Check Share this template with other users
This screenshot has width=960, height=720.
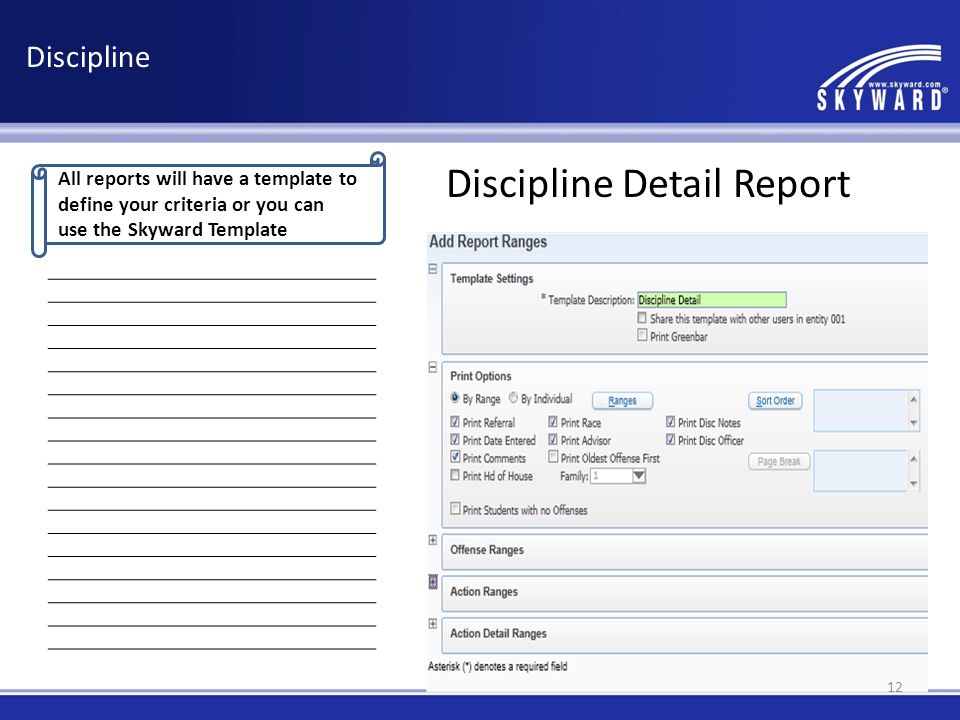click(642, 318)
